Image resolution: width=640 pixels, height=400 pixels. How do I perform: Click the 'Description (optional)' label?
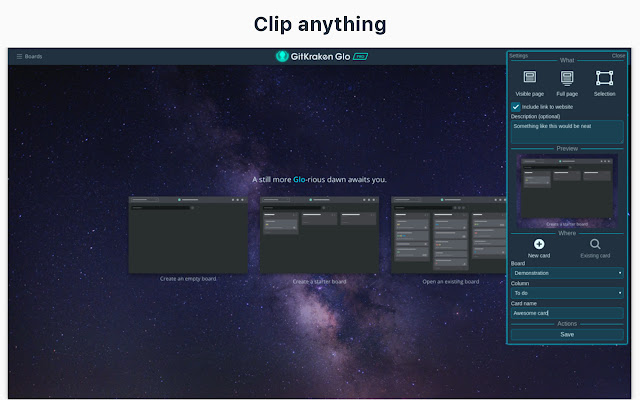click(x=536, y=116)
